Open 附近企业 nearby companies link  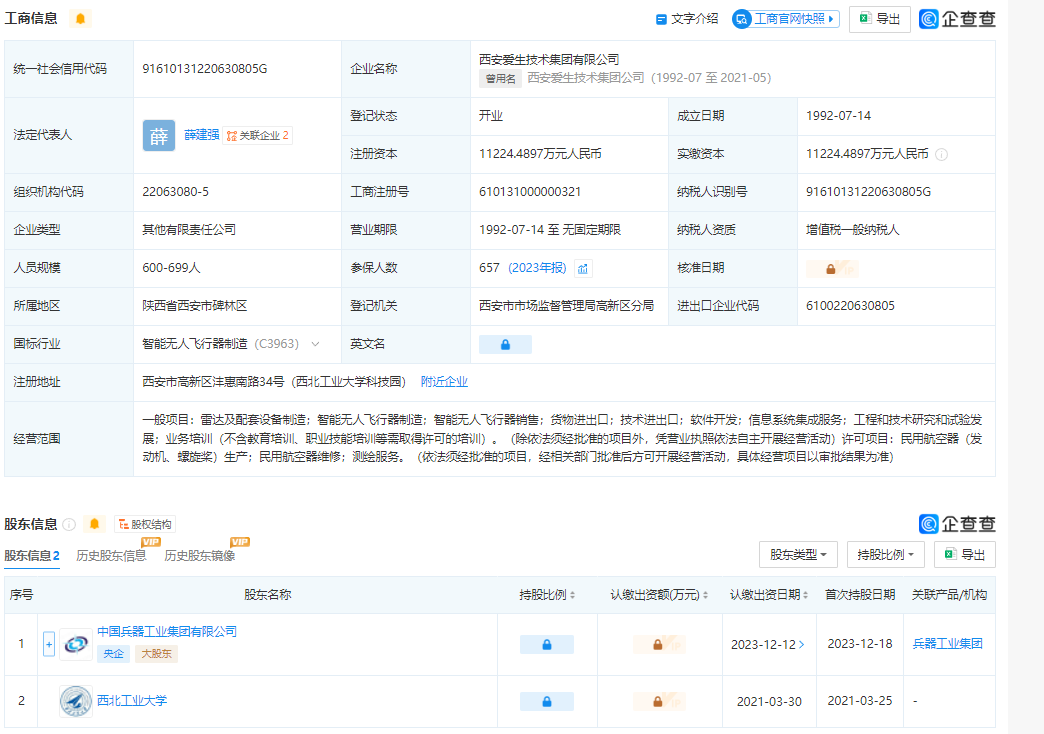coord(444,382)
